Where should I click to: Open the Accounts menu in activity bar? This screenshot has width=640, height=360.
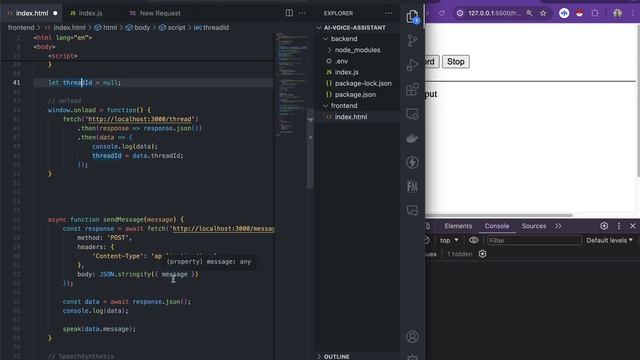(412, 337)
